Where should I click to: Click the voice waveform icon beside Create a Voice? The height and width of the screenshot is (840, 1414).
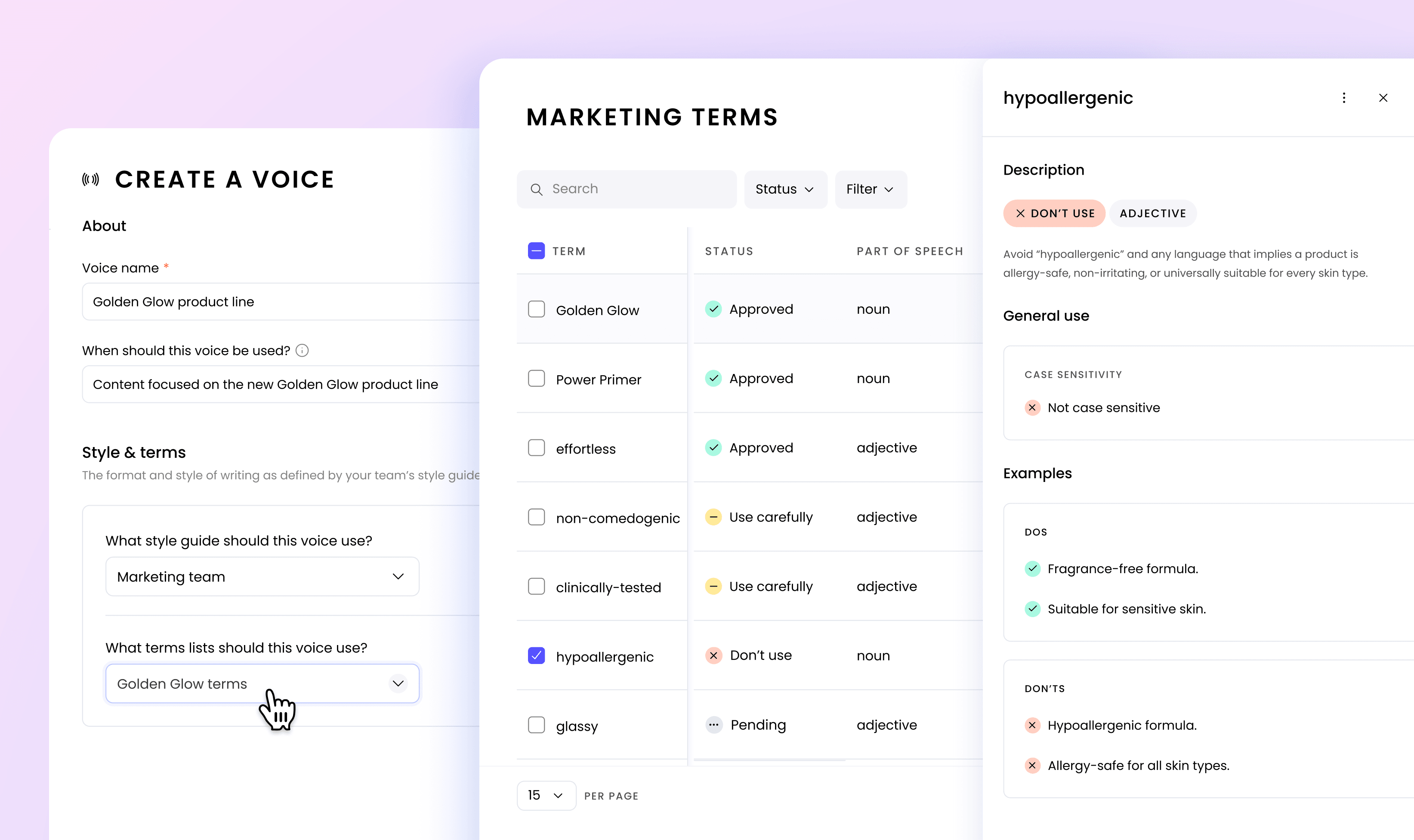pos(90,179)
